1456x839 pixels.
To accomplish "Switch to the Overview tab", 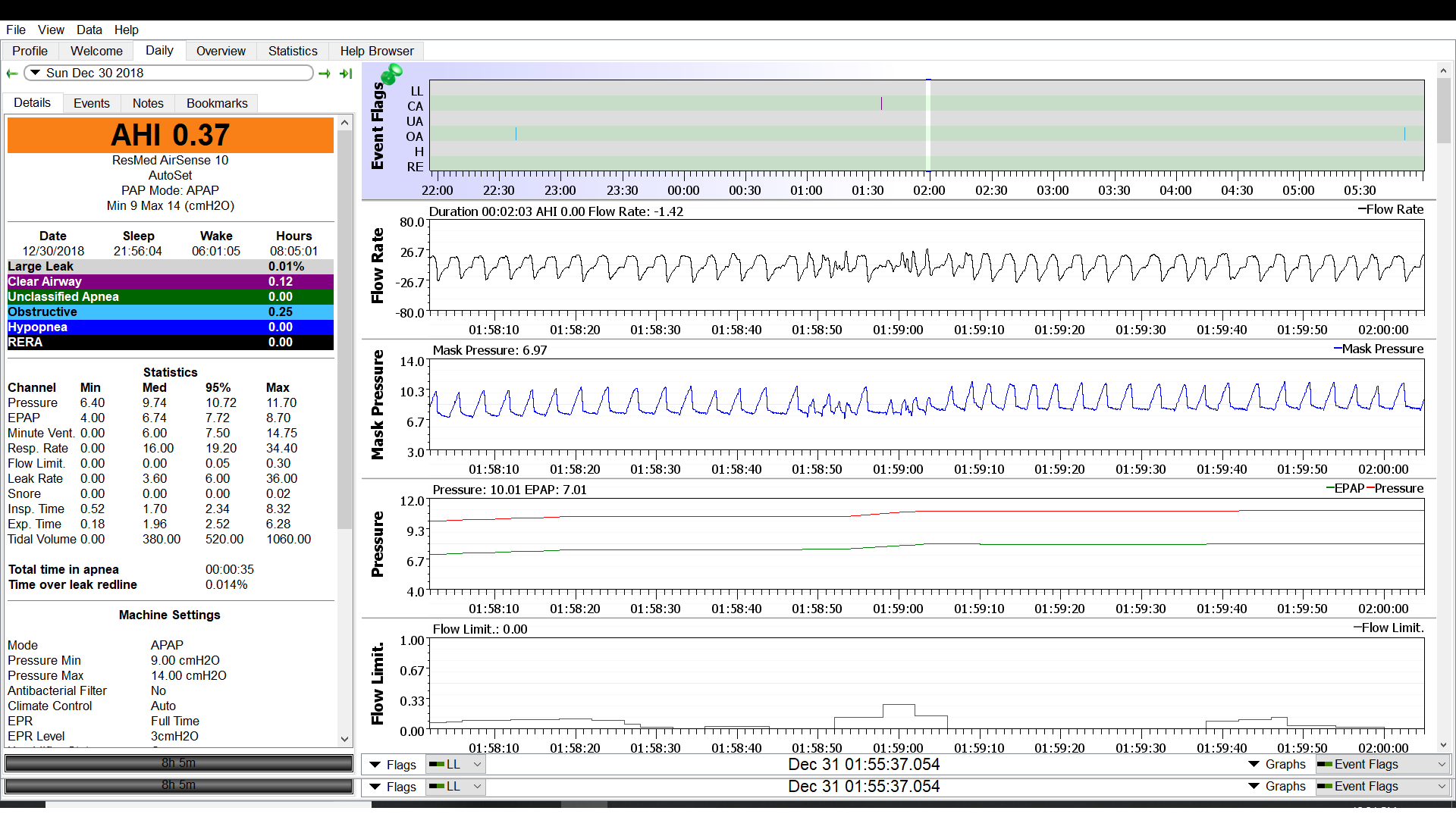I will [x=221, y=51].
